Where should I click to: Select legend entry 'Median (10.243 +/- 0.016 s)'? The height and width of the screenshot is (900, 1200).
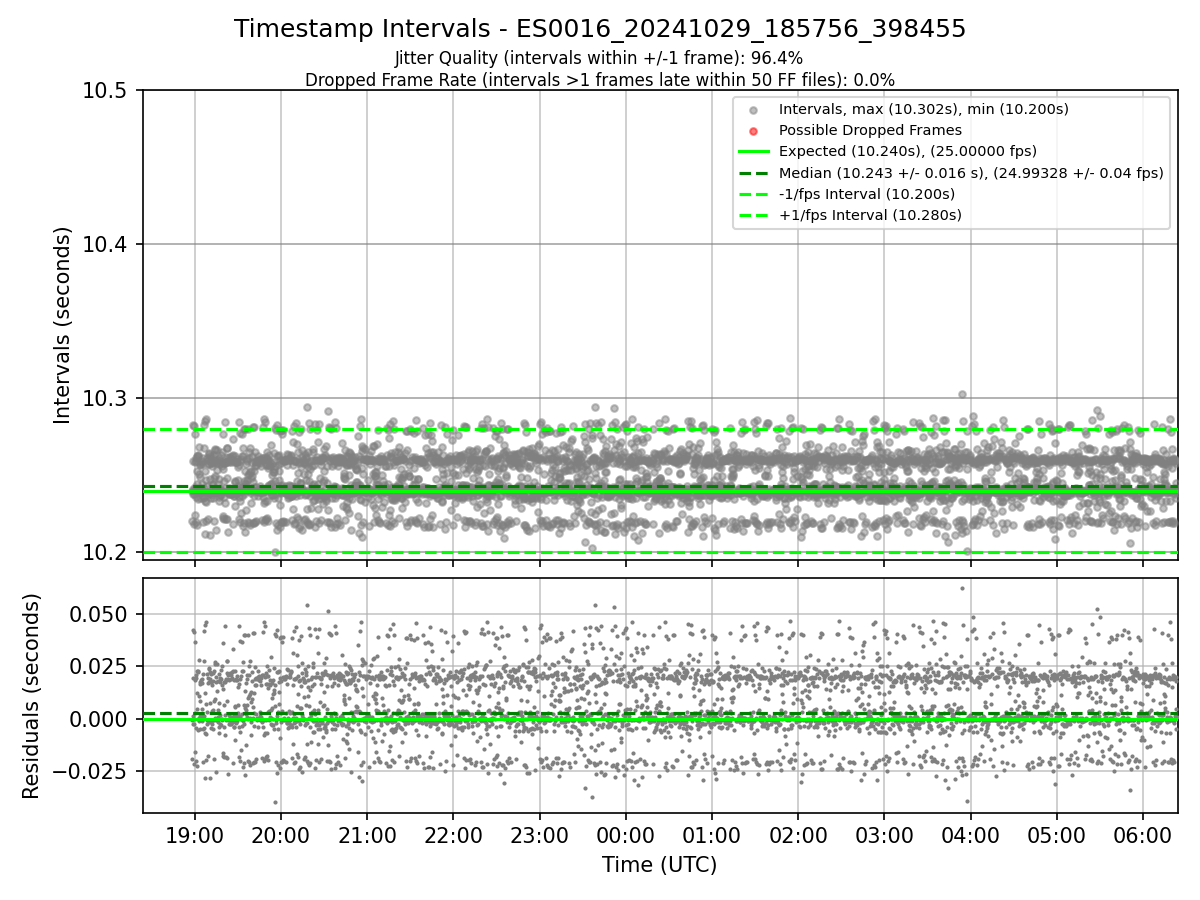click(x=971, y=172)
